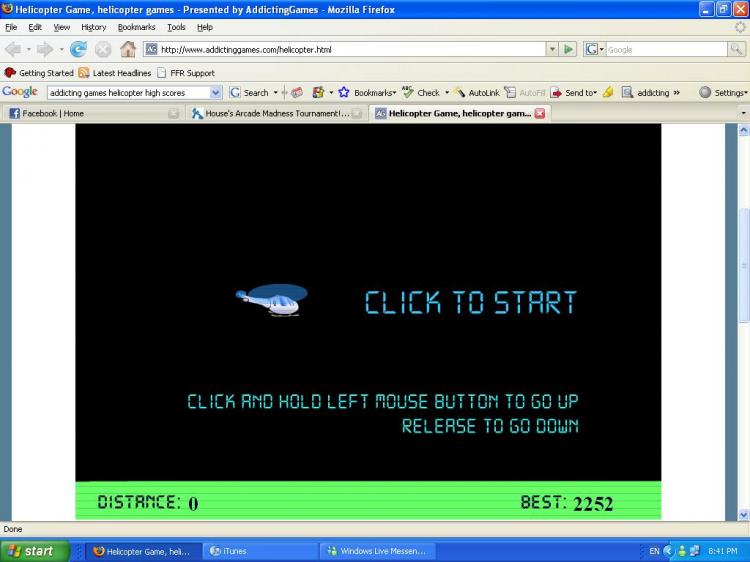The width and height of the screenshot is (750, 562).
Task: Open the History menu
Action: pos(93,27)
